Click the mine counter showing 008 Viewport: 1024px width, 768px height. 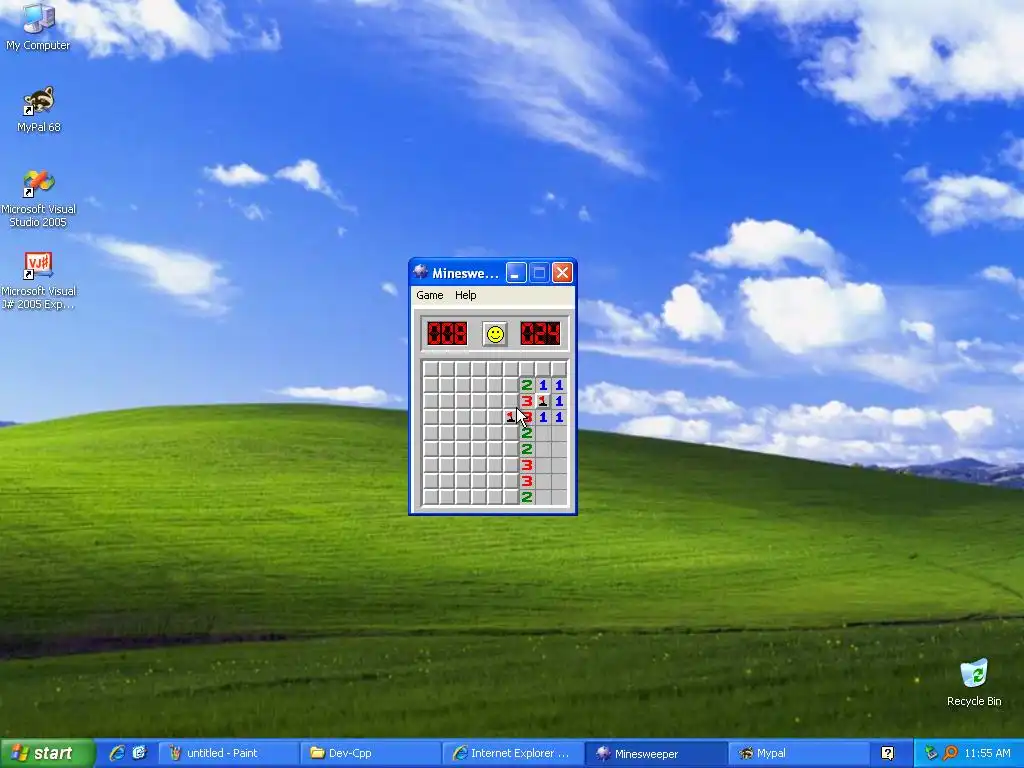(447, 334)
